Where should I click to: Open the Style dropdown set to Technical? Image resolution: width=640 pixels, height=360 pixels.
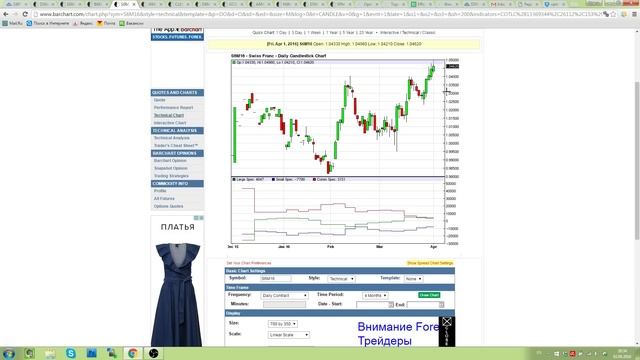341,279
